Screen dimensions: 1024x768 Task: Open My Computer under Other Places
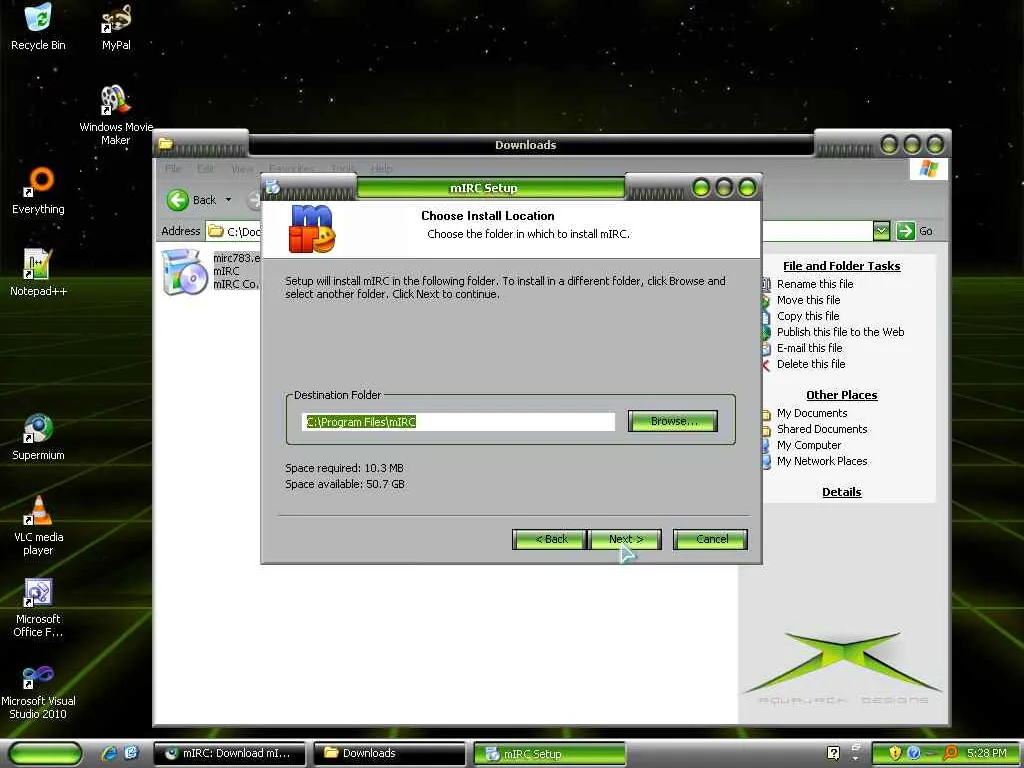[x=808, y=445]
